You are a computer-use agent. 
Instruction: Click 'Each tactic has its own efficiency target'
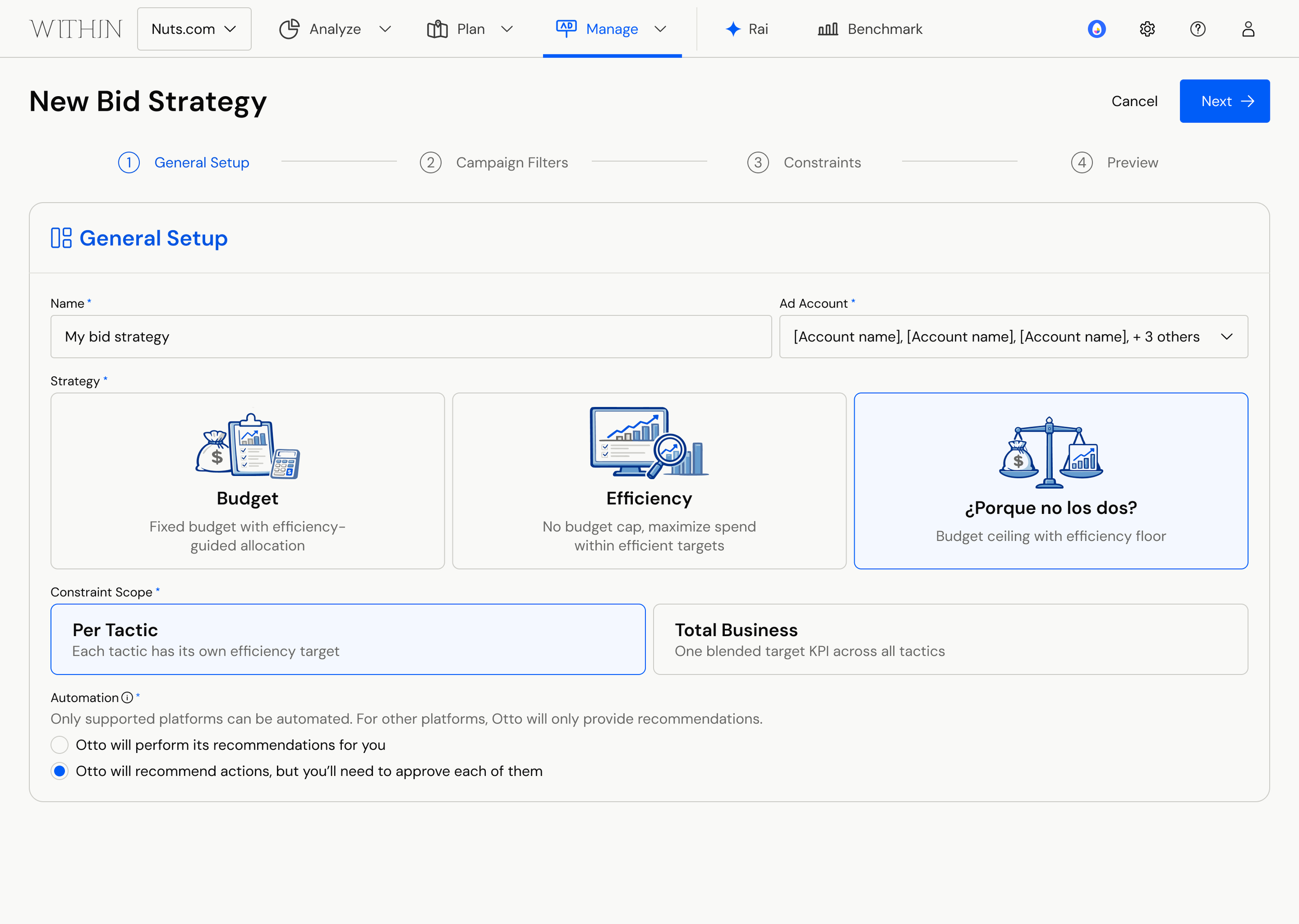point(205,651)
